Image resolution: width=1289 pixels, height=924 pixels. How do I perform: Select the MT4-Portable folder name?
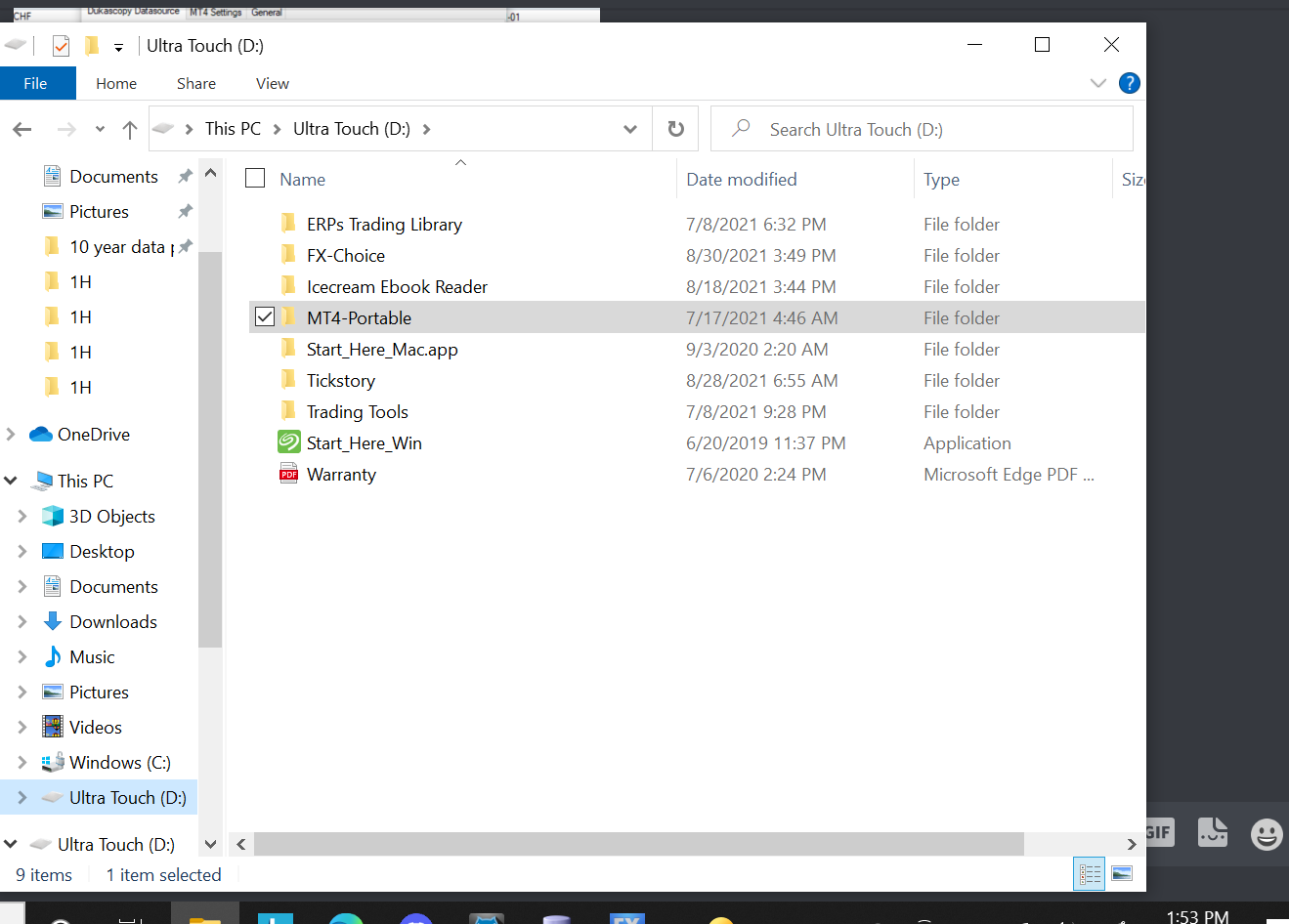[359, 317]
